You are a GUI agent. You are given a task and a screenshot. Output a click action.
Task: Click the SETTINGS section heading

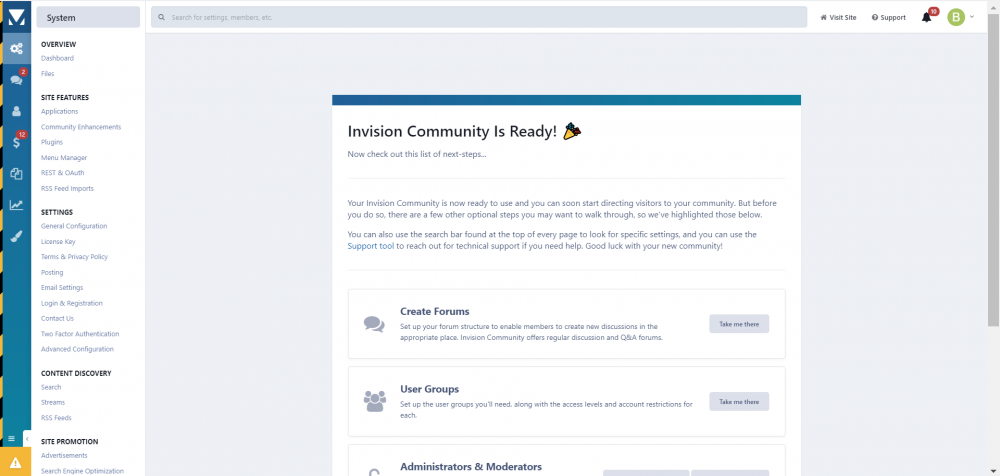click(57, 212)
